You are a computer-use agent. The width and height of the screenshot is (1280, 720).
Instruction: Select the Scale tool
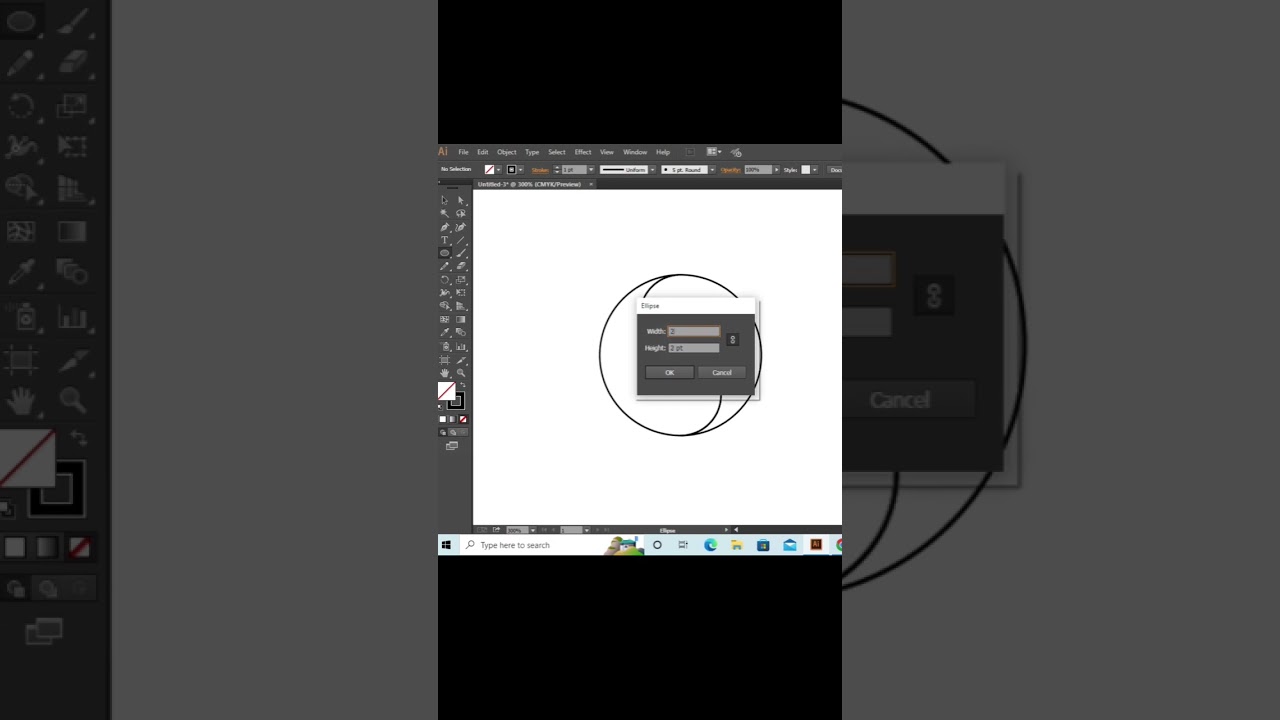click(461, 280)
